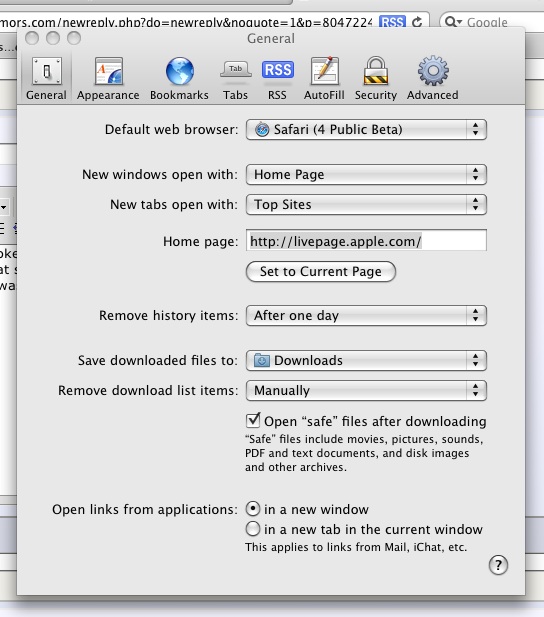Go to the AutoFill preferences pane
Viewport: 544px width, 617px height.
[324, 78]
